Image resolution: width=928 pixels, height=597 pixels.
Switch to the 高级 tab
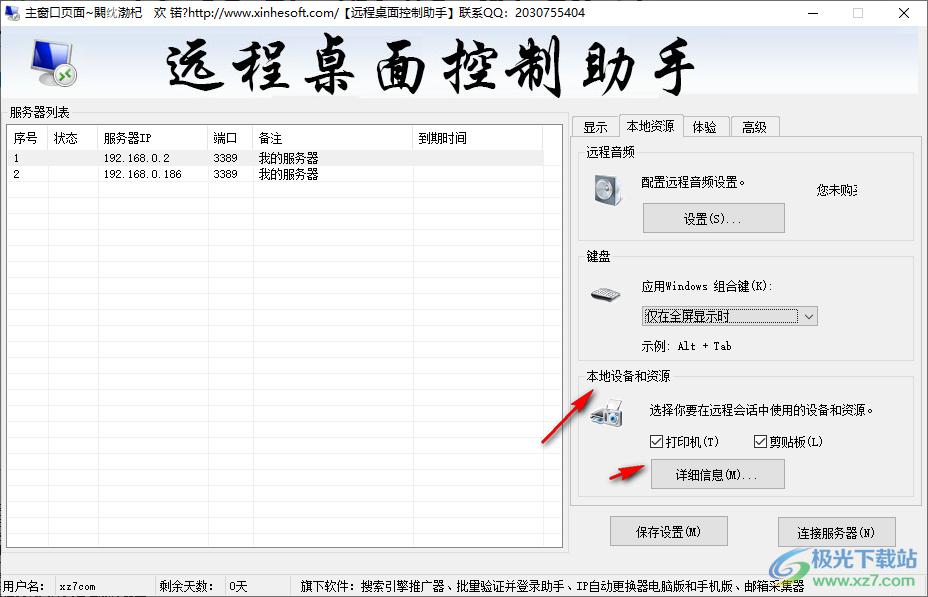pyautogui.click(x=755, y=126)
